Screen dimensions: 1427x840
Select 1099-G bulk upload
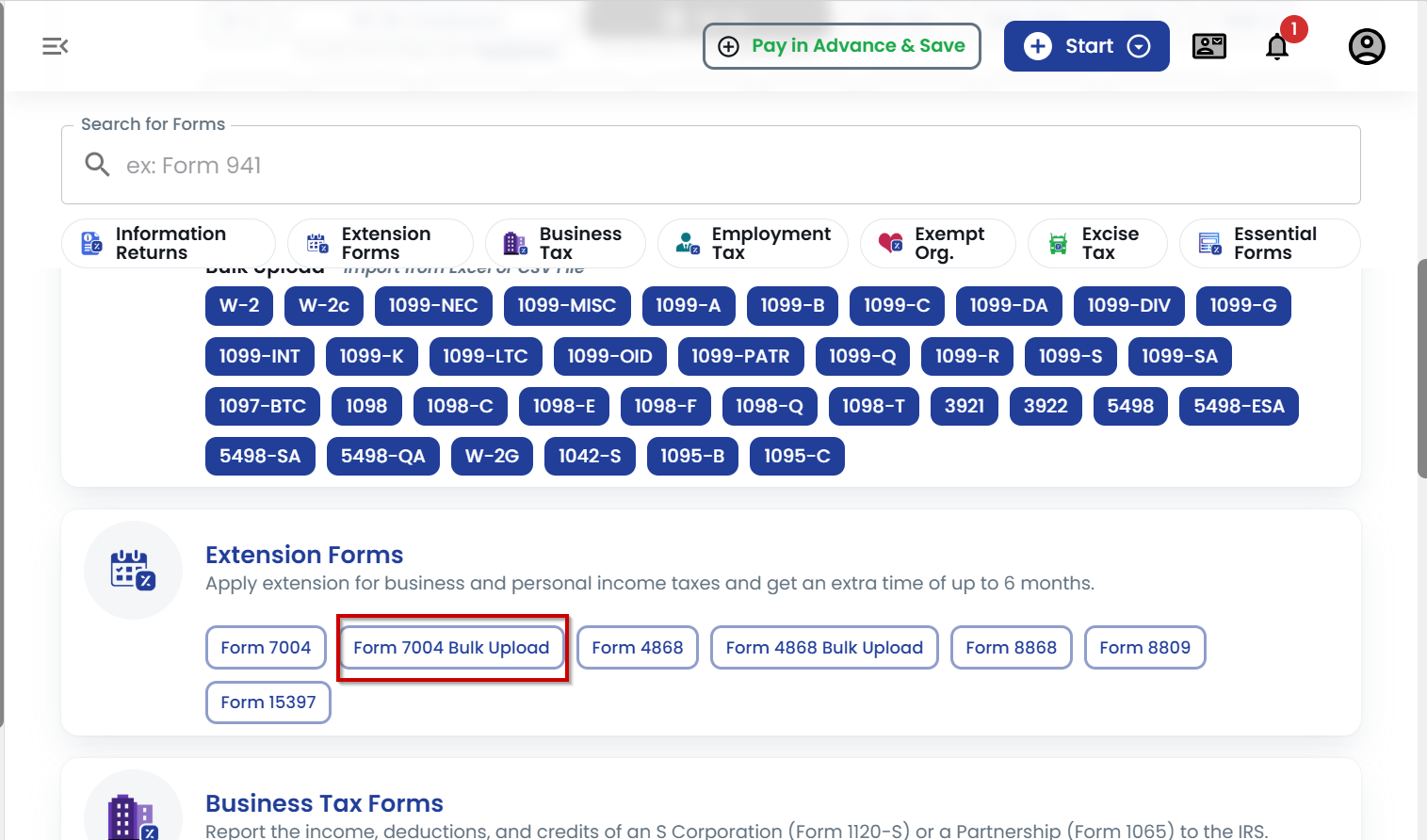1243,305
